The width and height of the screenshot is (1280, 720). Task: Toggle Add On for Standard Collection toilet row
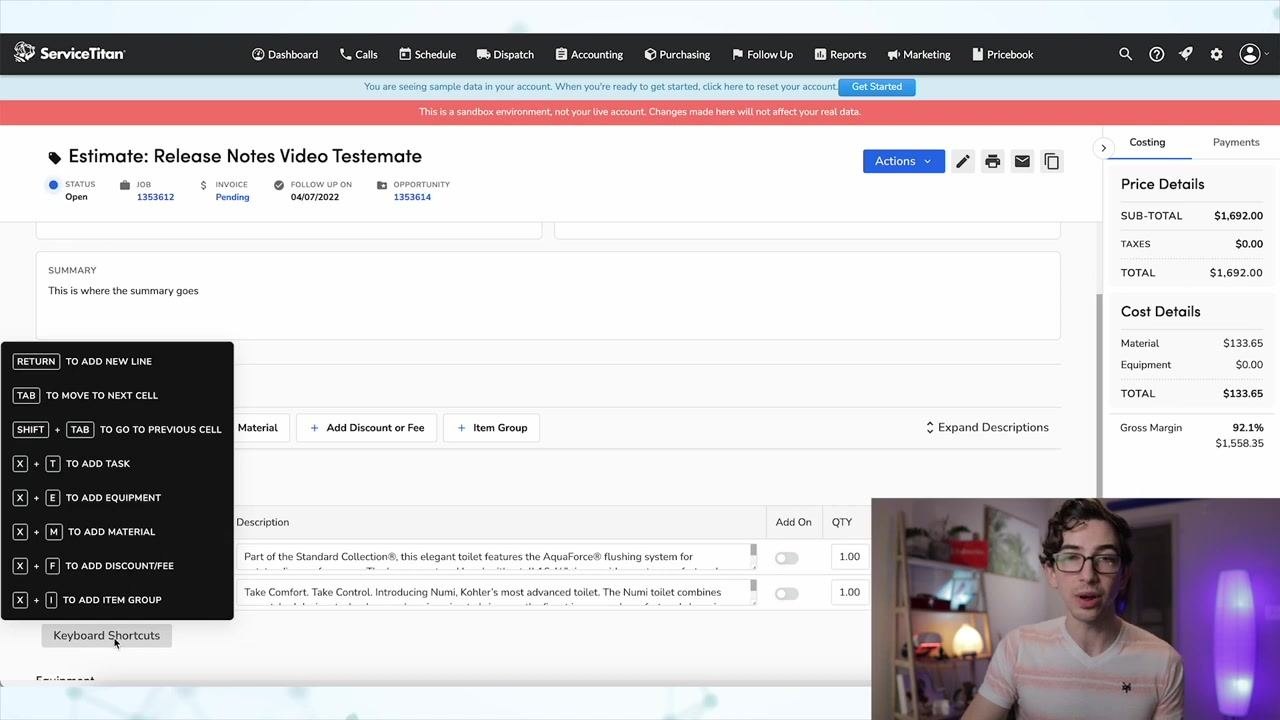[786, 557]
